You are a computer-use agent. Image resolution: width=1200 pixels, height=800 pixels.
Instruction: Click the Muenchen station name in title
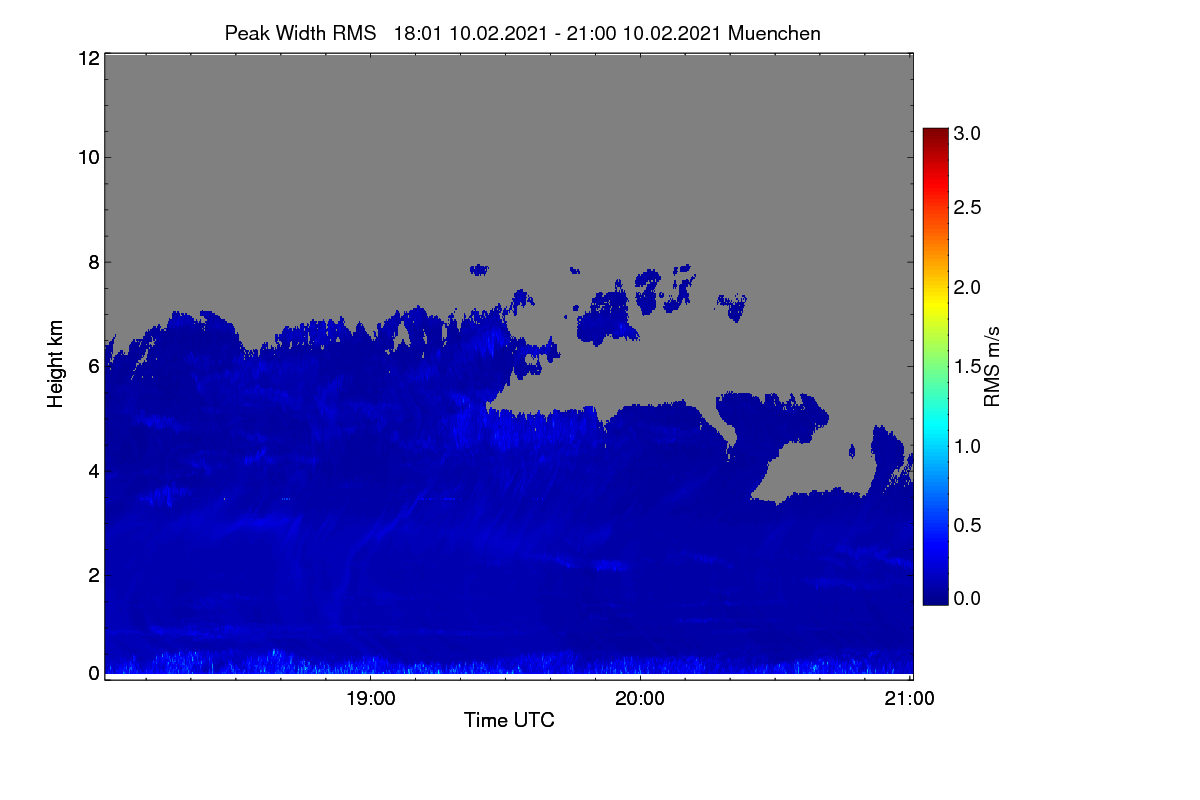(x=774, y=33)
